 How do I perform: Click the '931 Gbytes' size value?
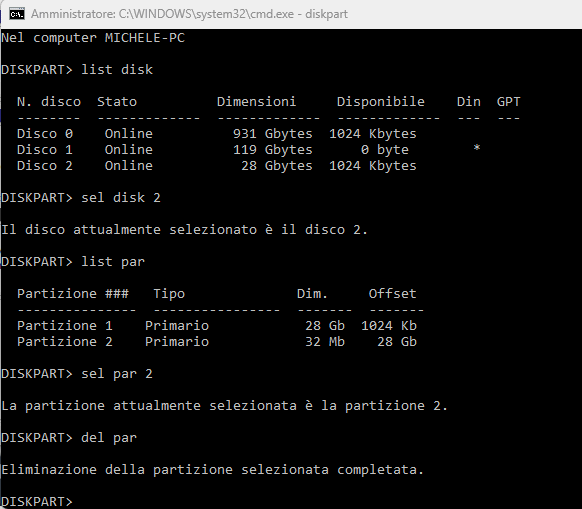click(x=272, y=133)
